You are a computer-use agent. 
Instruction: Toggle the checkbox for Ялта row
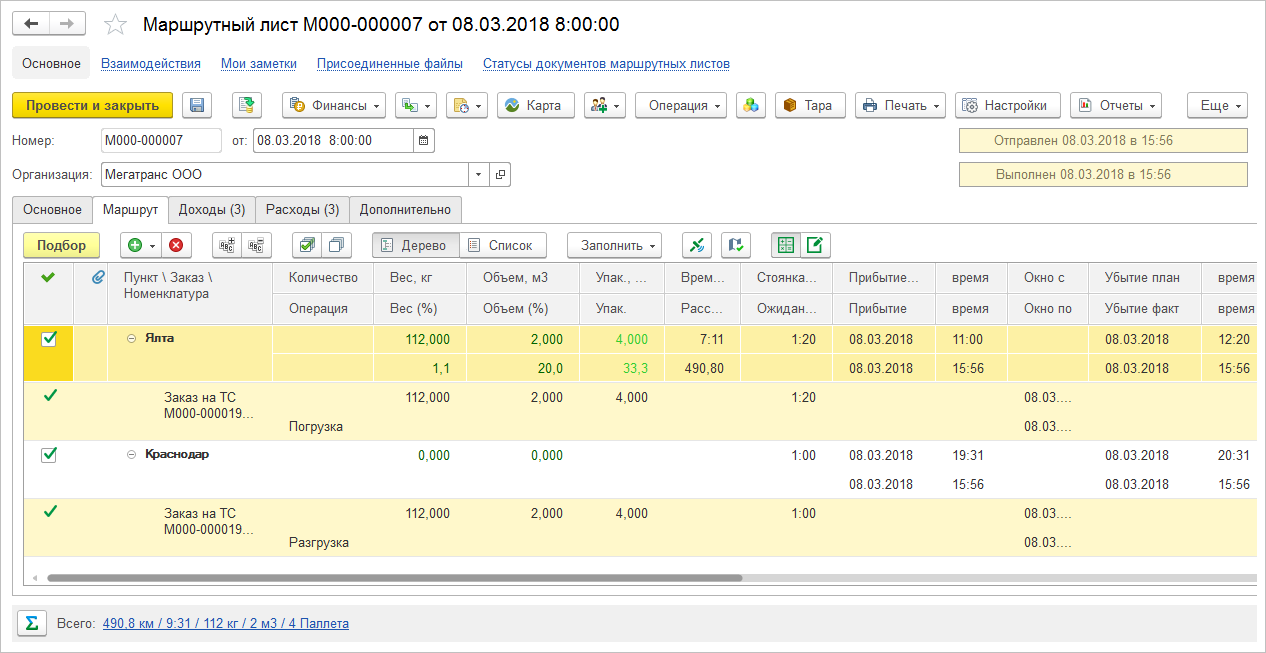(x=49, y=340)
